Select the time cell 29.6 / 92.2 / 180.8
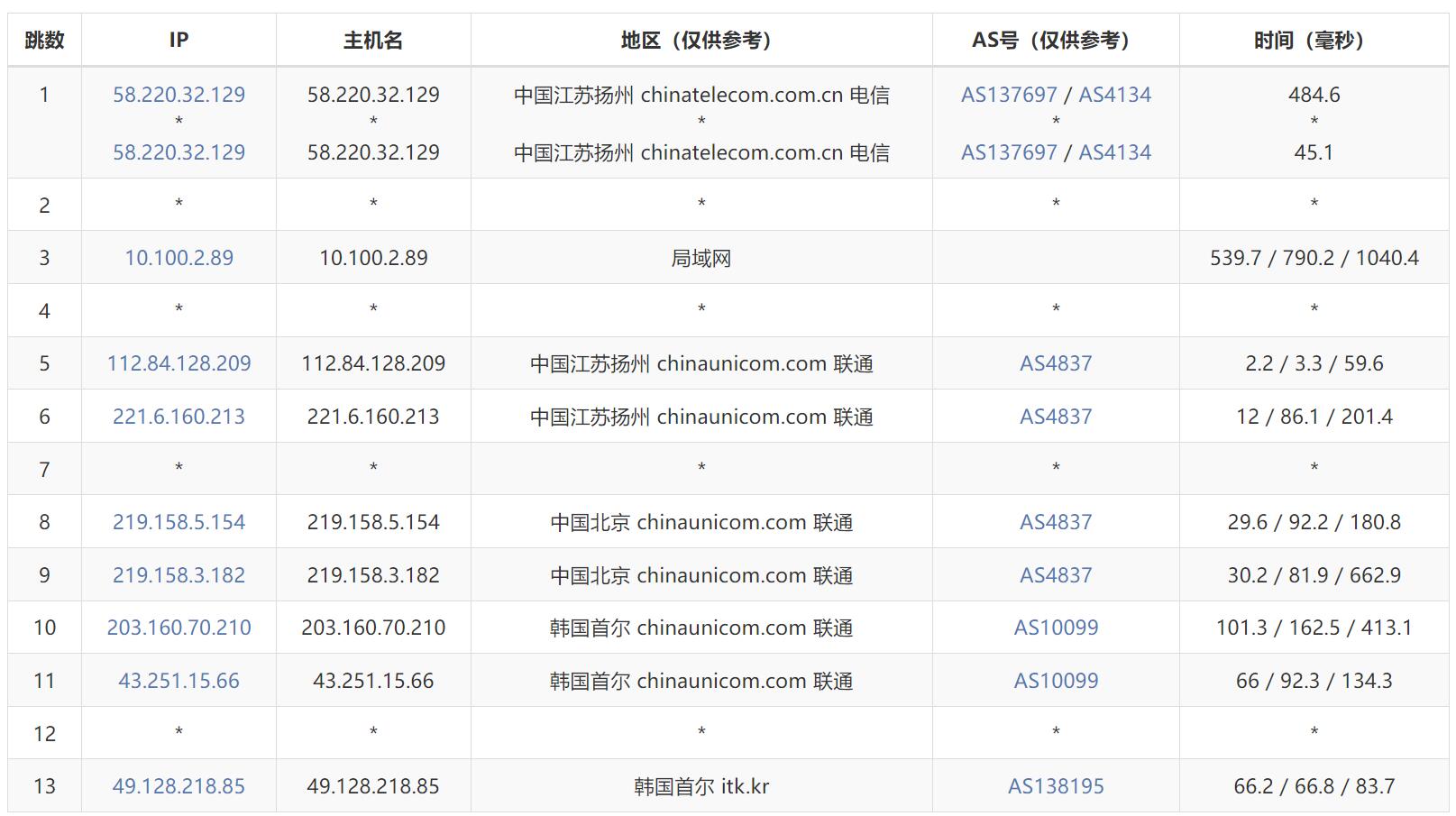The width and height of the screenshot is (1456, 816). point(1314,522)
